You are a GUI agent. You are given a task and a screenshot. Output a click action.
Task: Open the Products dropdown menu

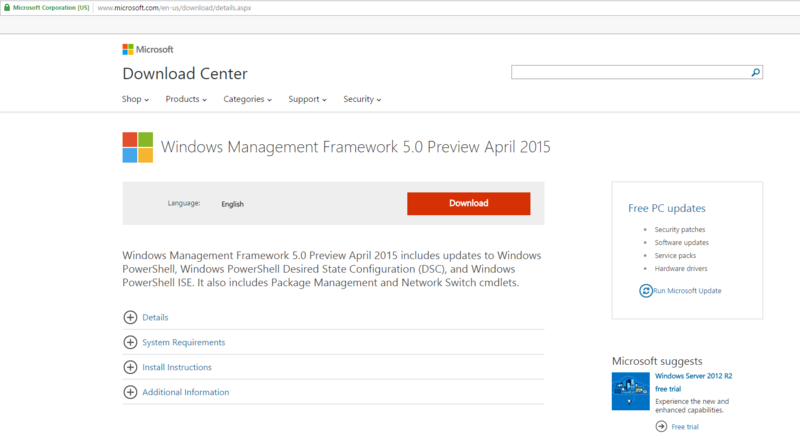click(186, 99)
